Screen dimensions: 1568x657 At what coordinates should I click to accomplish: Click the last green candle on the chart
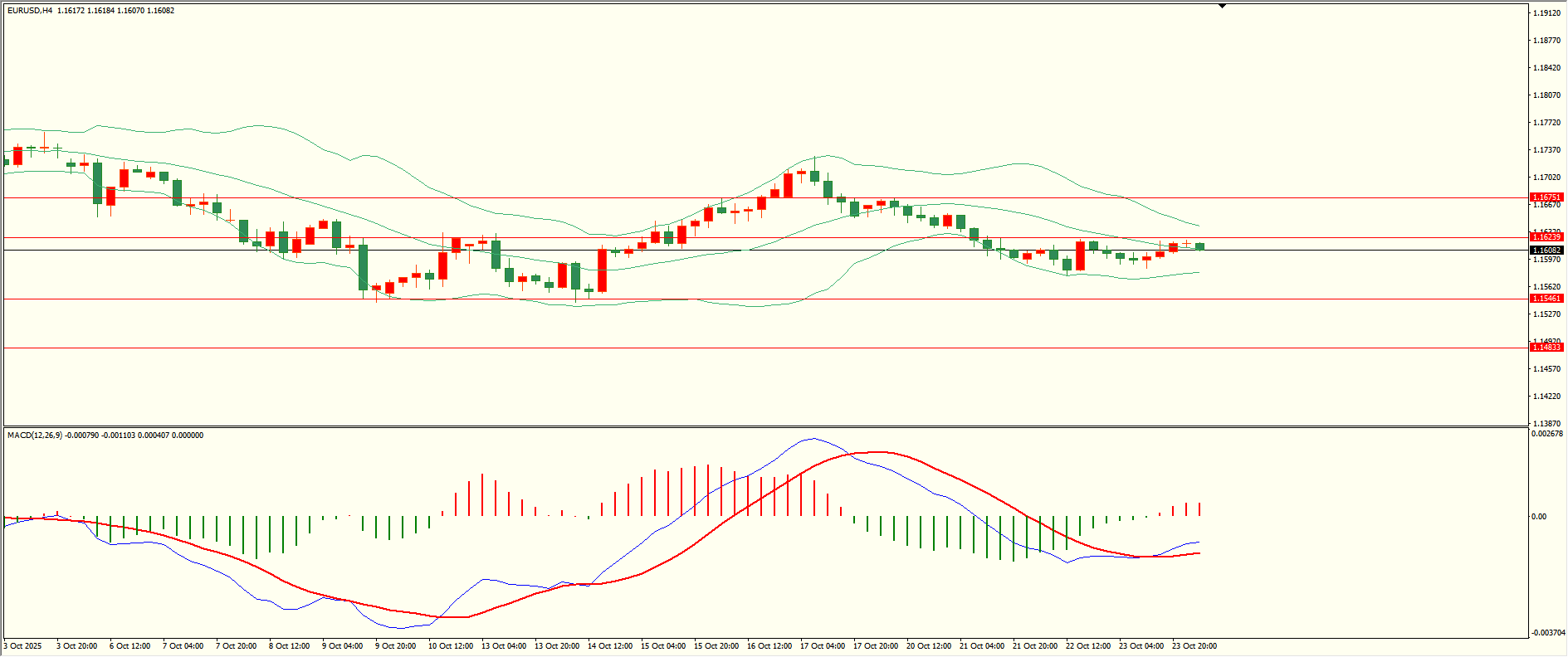(1199, 246)
